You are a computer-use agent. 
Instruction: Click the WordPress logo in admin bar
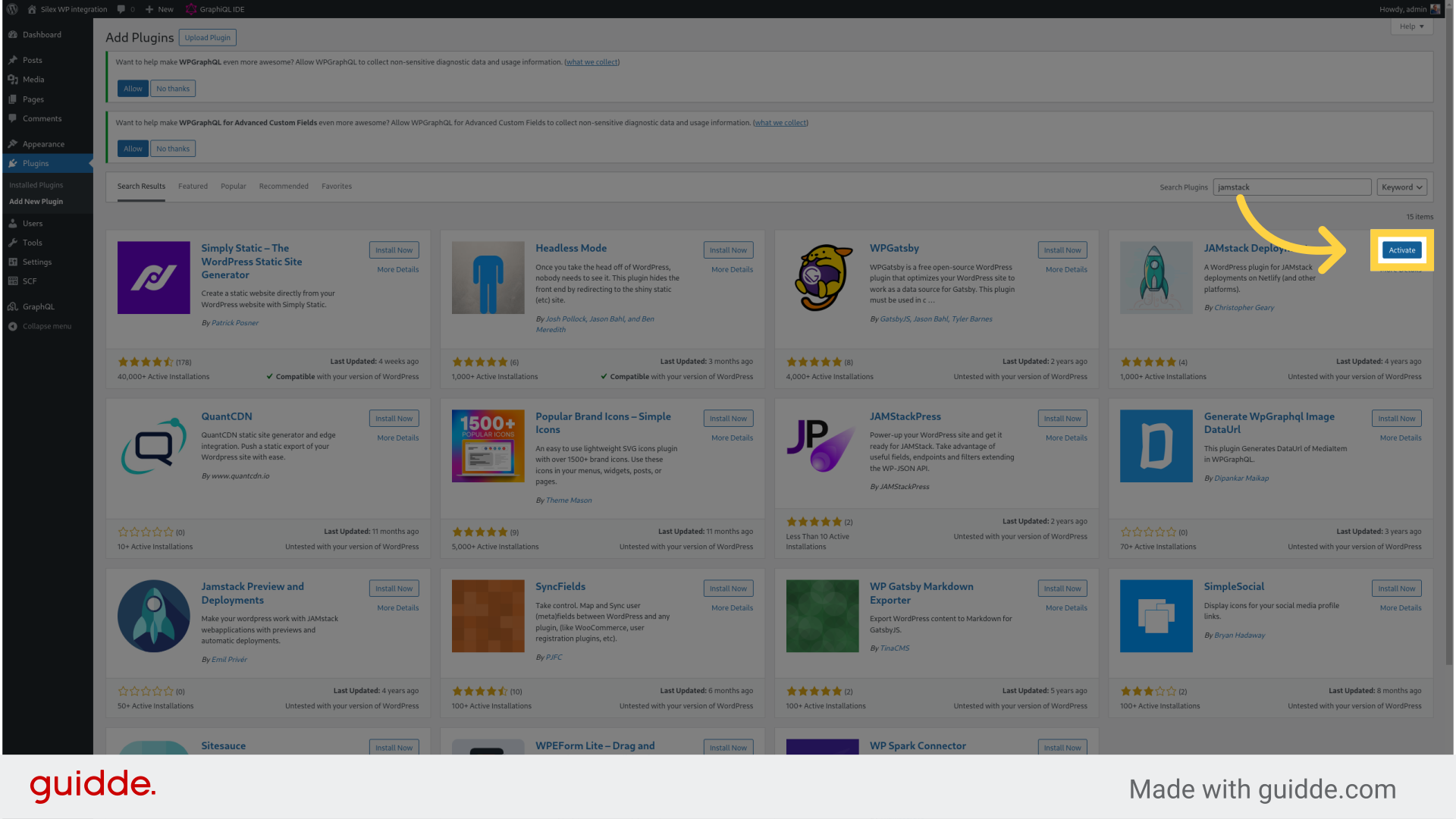12,9
